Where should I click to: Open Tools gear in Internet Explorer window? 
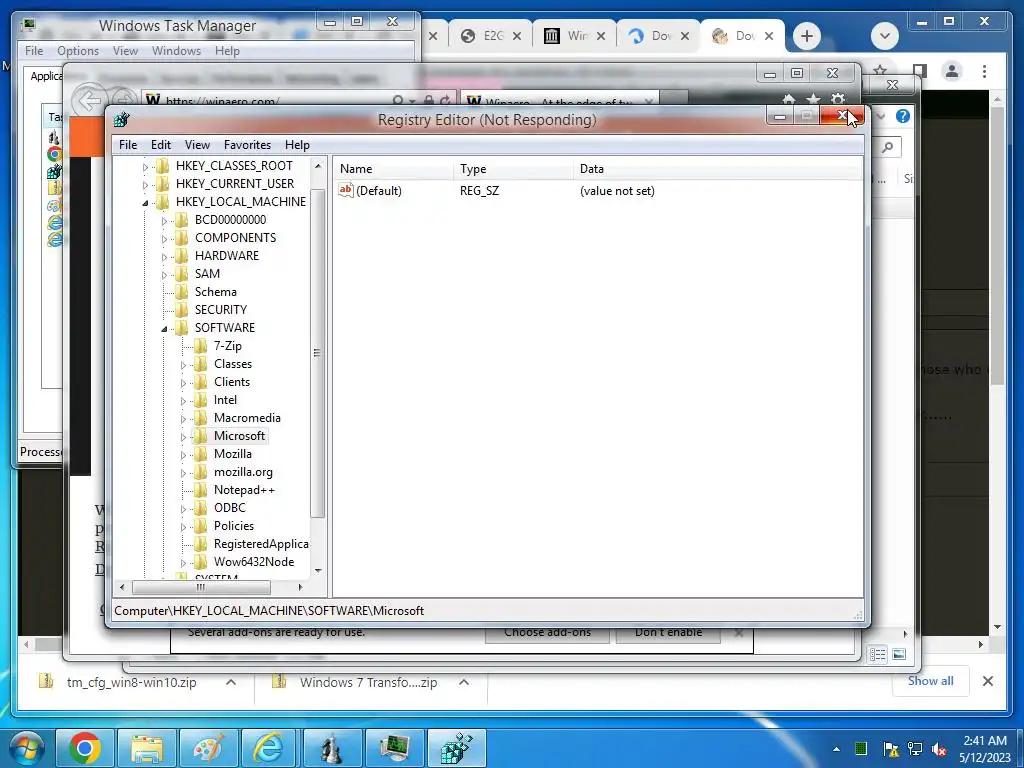click(x=837, y=100)
